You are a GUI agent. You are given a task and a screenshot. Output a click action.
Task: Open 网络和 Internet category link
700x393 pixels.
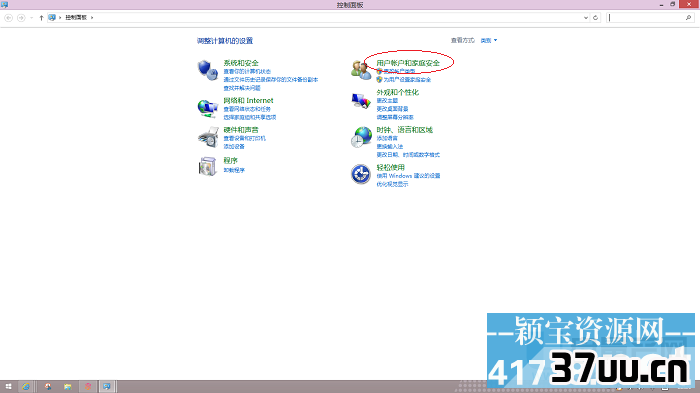tap(248, 100)
